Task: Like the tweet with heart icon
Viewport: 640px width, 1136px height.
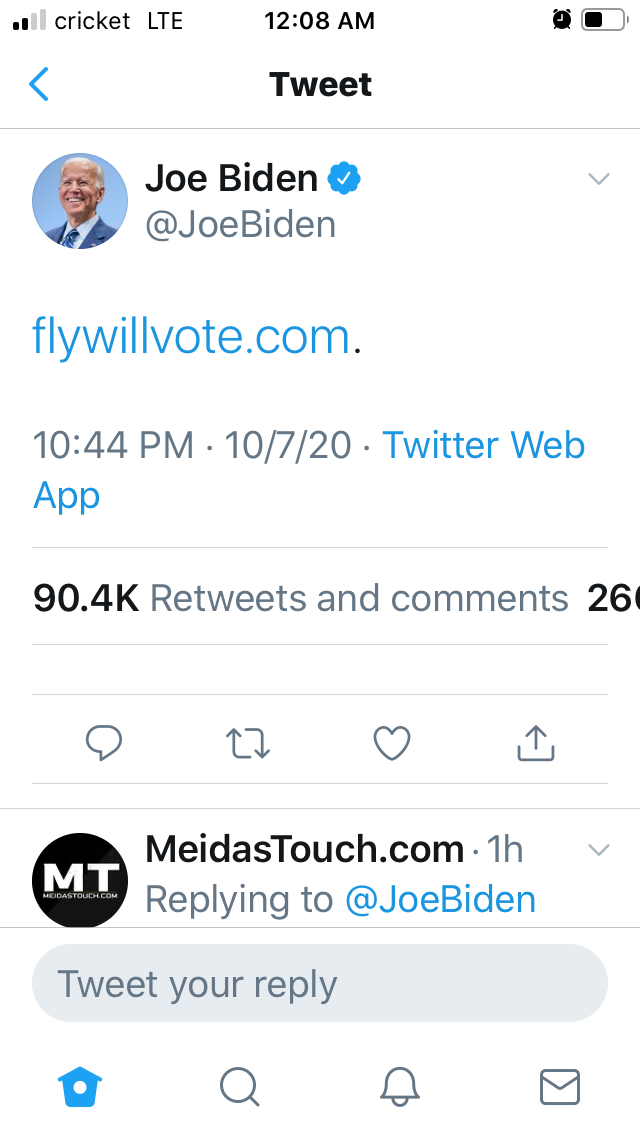Action: tap(392, 742)
